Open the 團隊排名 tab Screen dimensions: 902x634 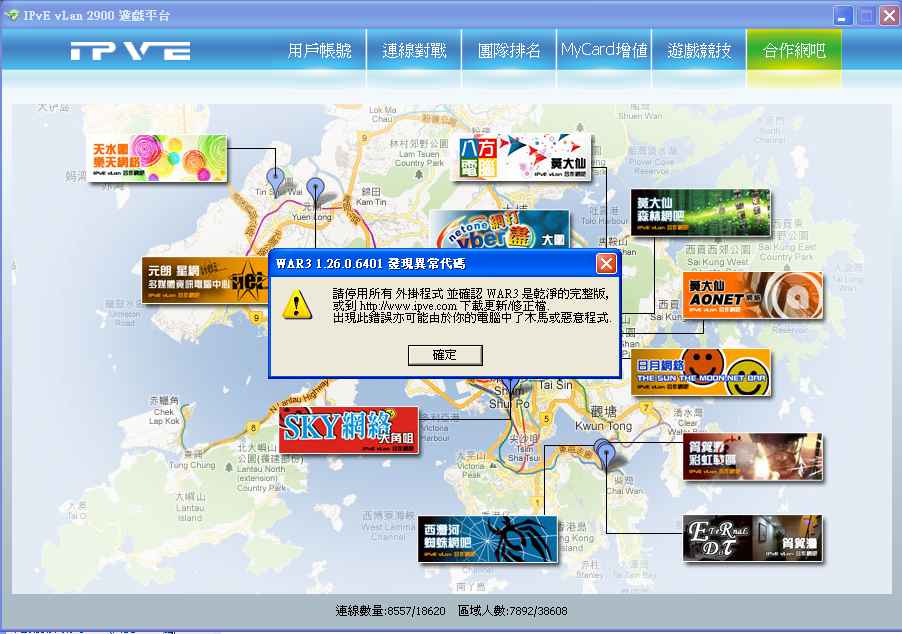[509, 51]
